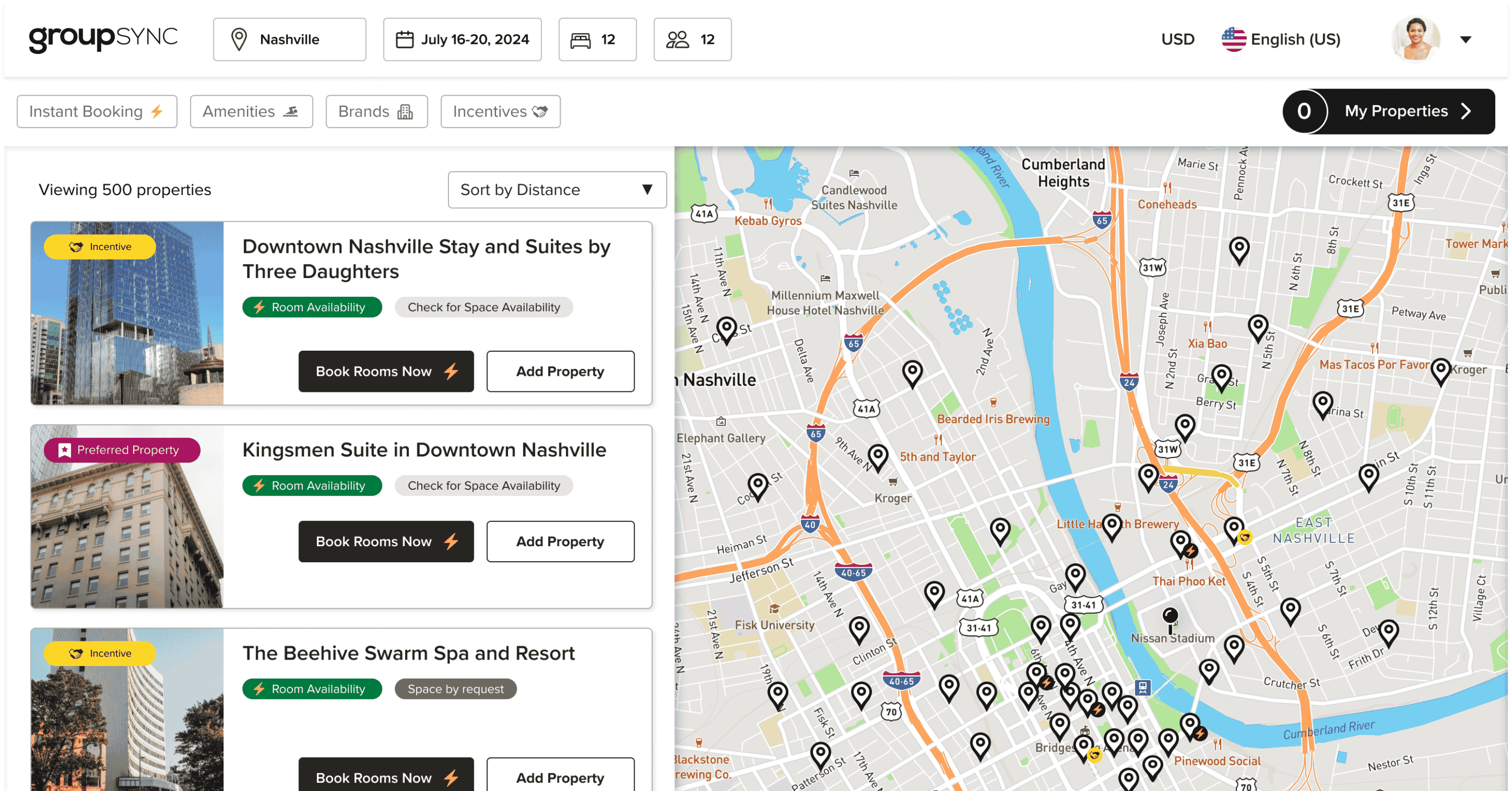Viewport: 1512px width, 791px height.
Task: Open Downtown Nashville Stay and Suites title
Action: coord(426,259)
